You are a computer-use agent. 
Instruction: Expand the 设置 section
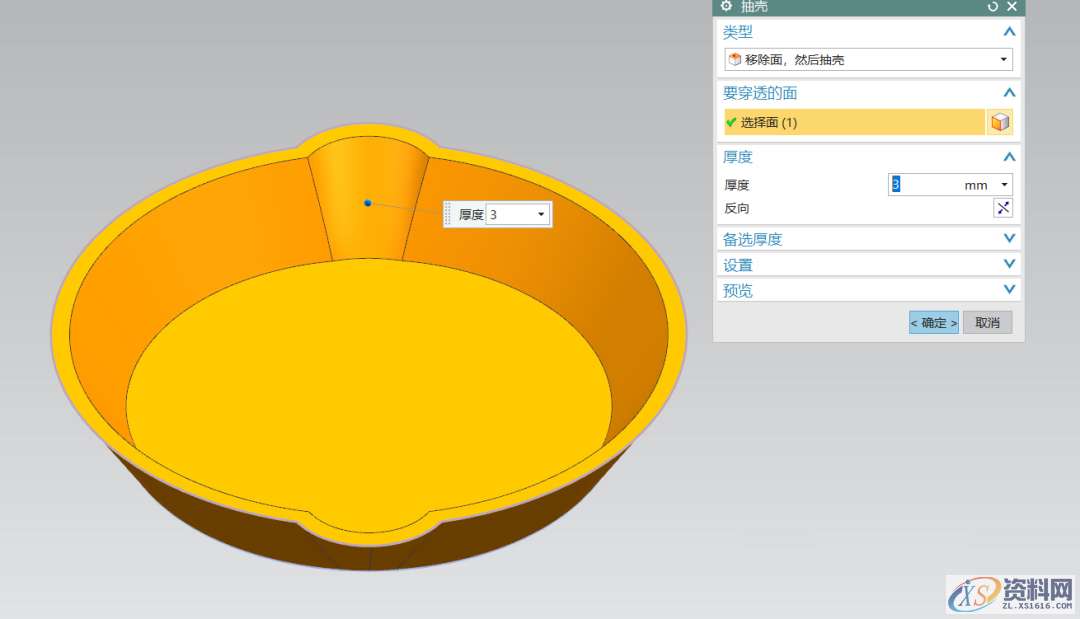pos(1009,265)
